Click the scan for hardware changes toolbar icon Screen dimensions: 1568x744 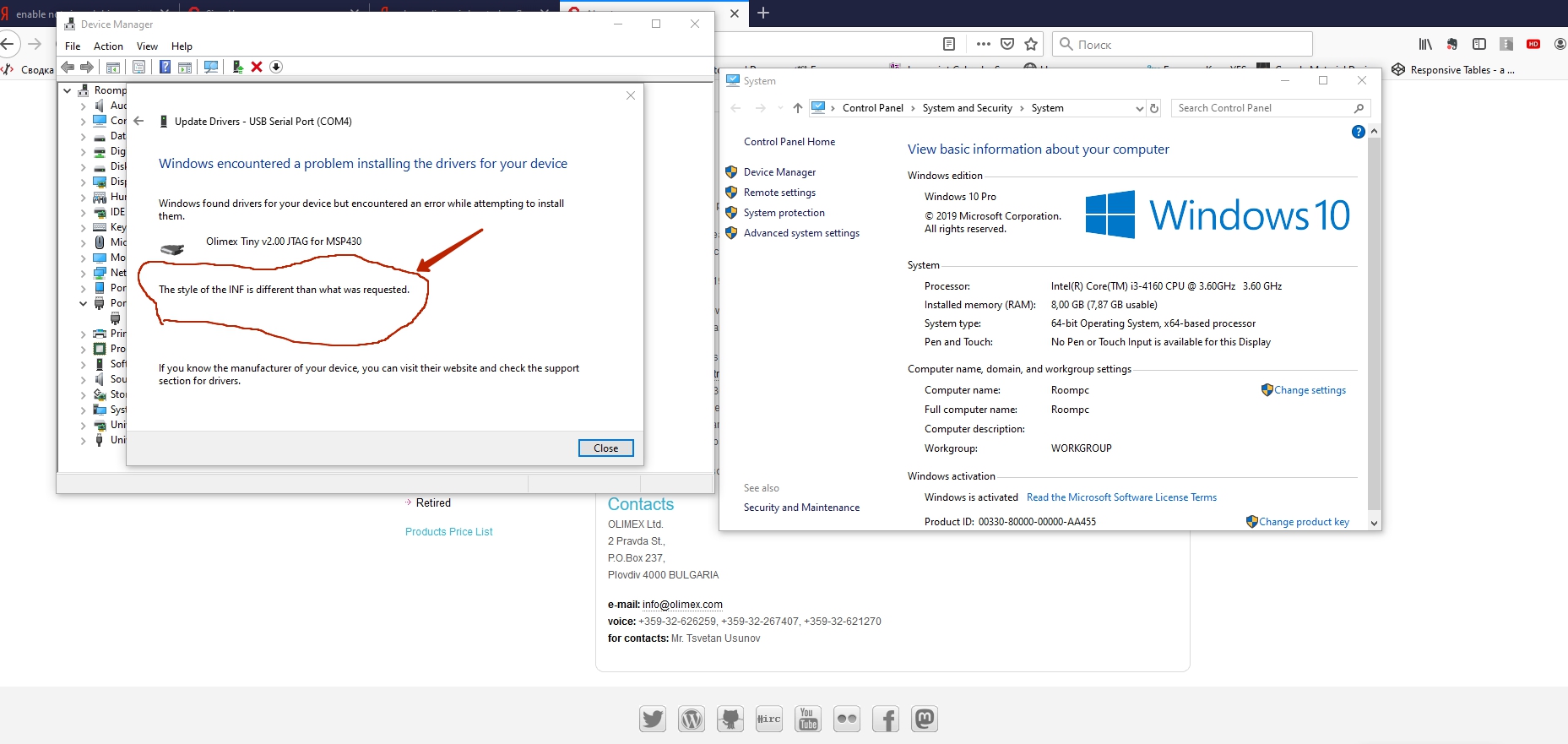coord(211,67)
